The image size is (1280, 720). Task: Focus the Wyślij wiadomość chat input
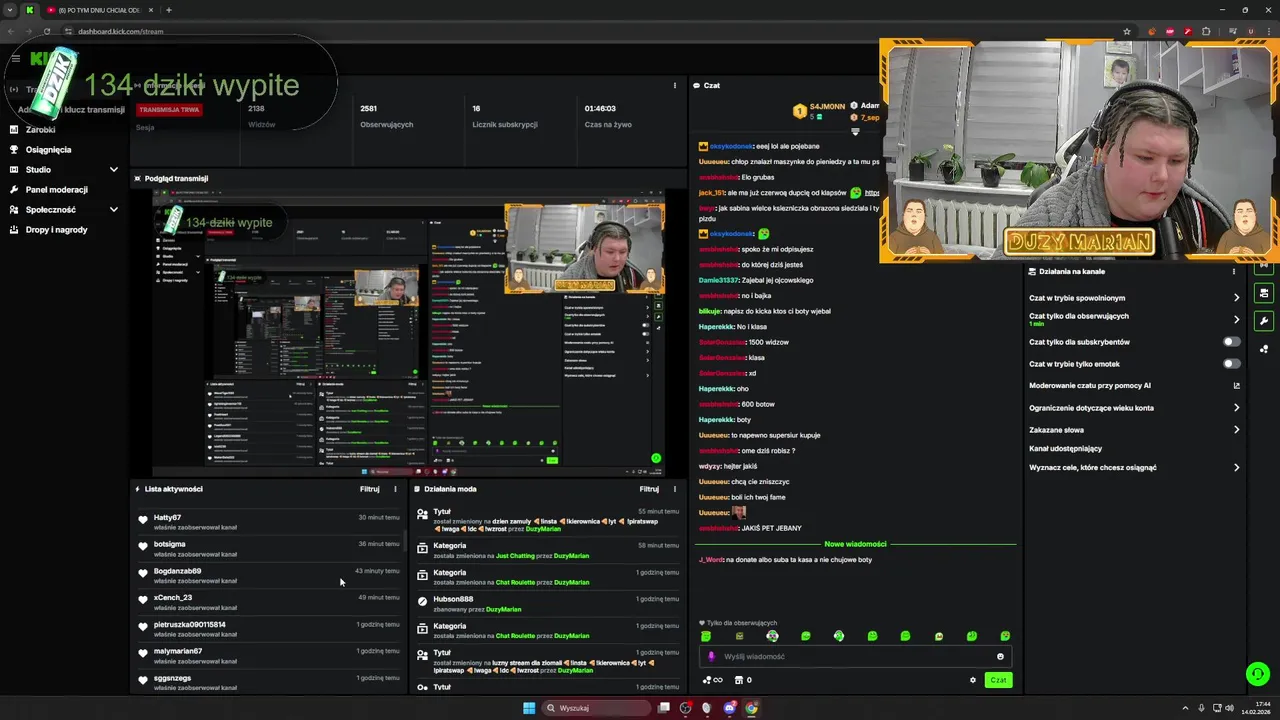point(855,657)
